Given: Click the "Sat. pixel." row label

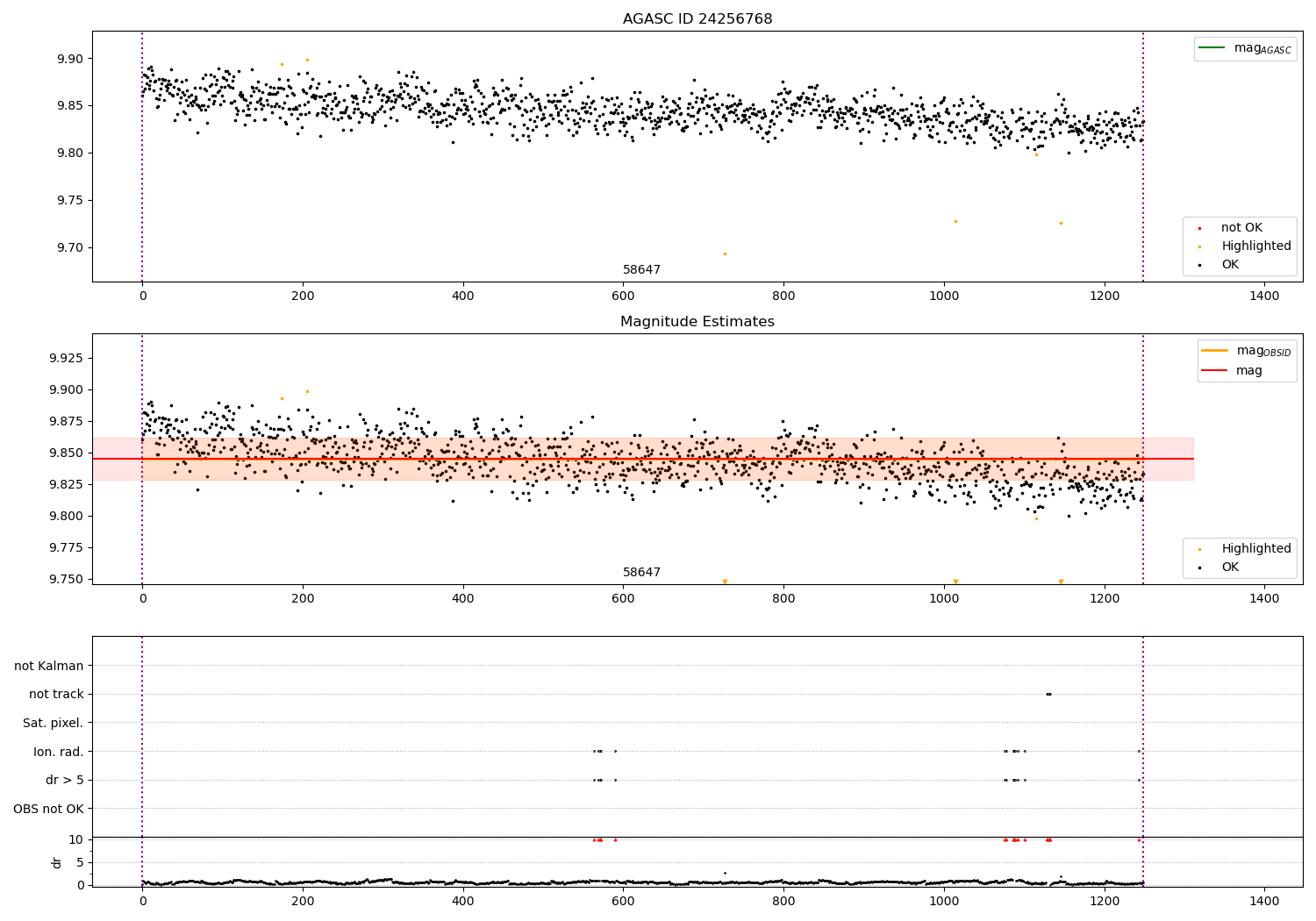Looking at the screenshot, I should 54,724.
